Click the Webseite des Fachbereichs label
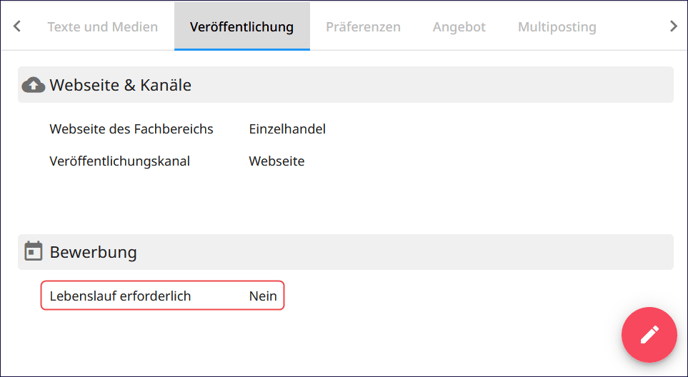688x377 pixels. pos(131,129)
